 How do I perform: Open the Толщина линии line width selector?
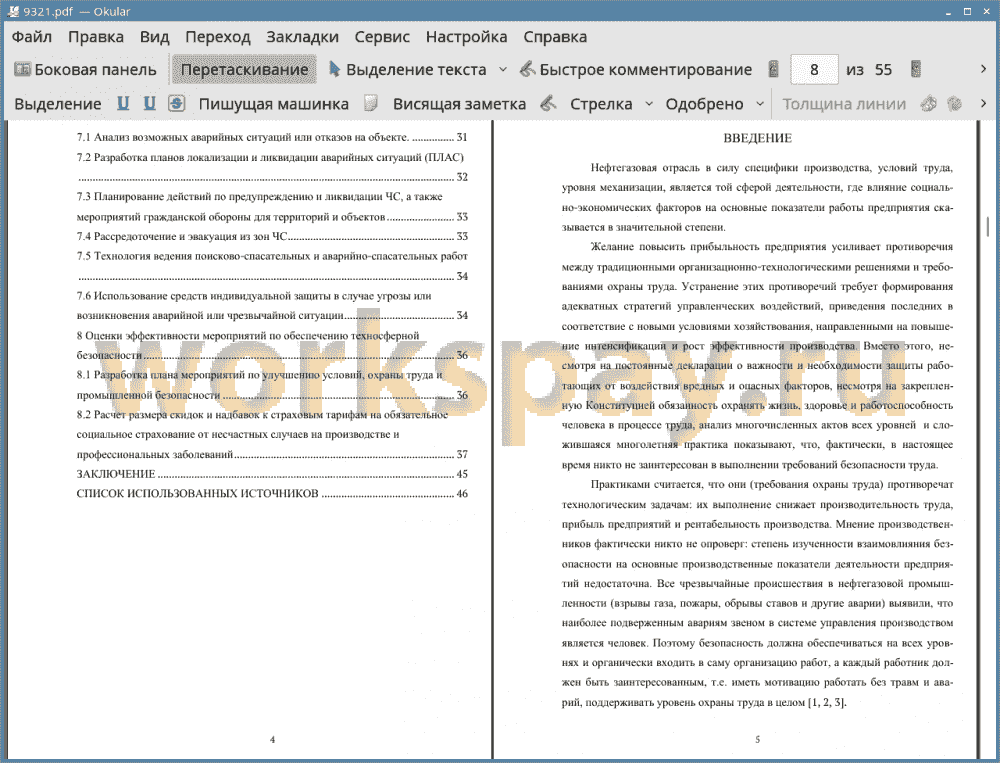click(844, 104)
